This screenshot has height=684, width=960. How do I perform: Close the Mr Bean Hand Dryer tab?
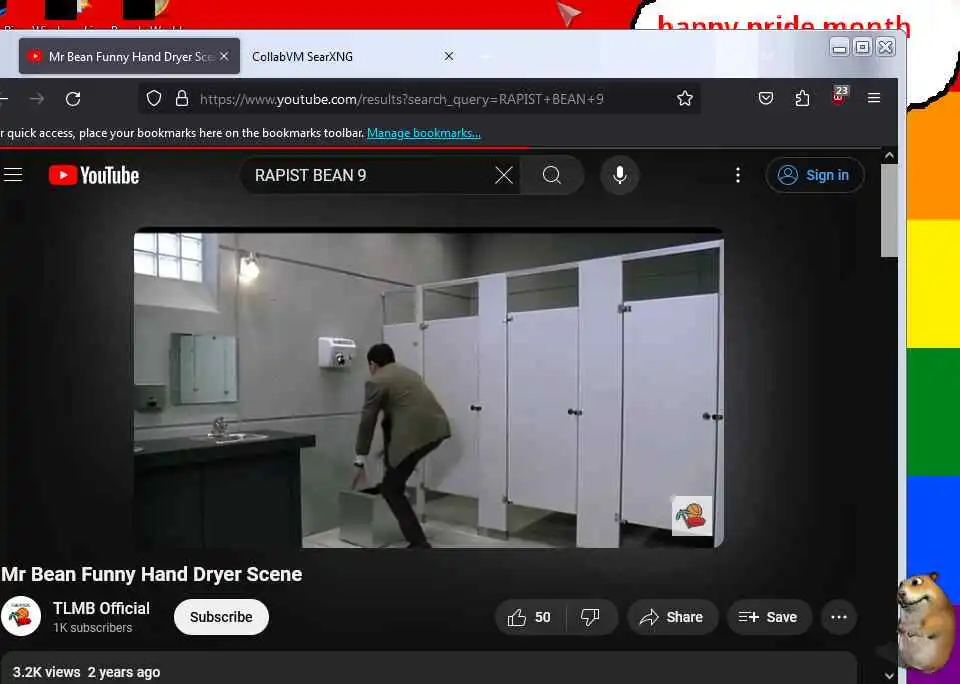pyautogui.click(x=224, y=56)
